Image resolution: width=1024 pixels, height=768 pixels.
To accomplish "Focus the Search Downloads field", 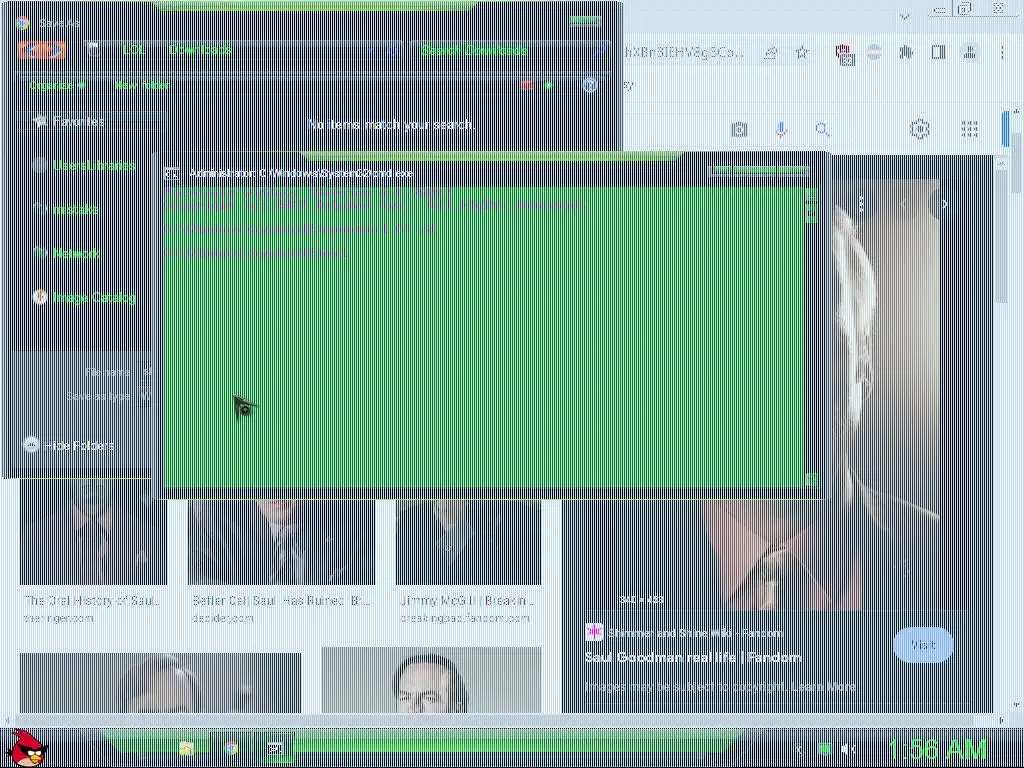I will [508, 50].
